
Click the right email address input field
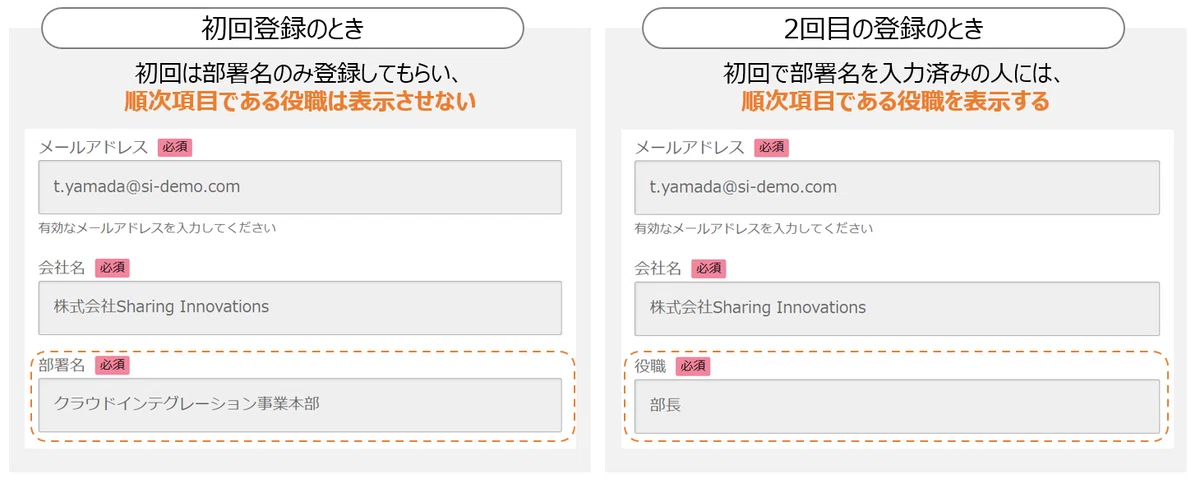tap(897, 187)
